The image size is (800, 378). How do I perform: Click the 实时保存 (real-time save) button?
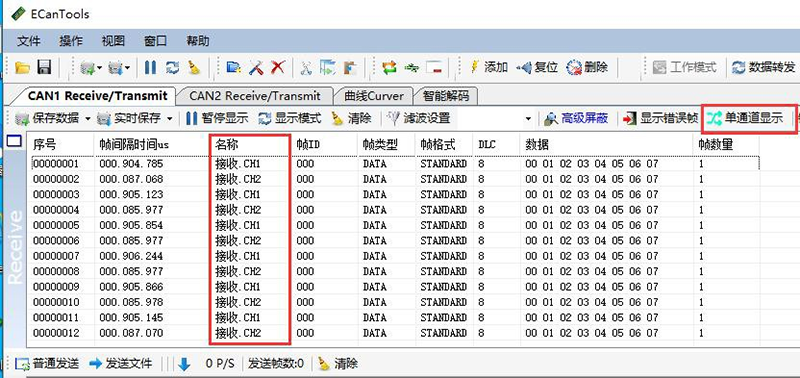pos(129,118)
